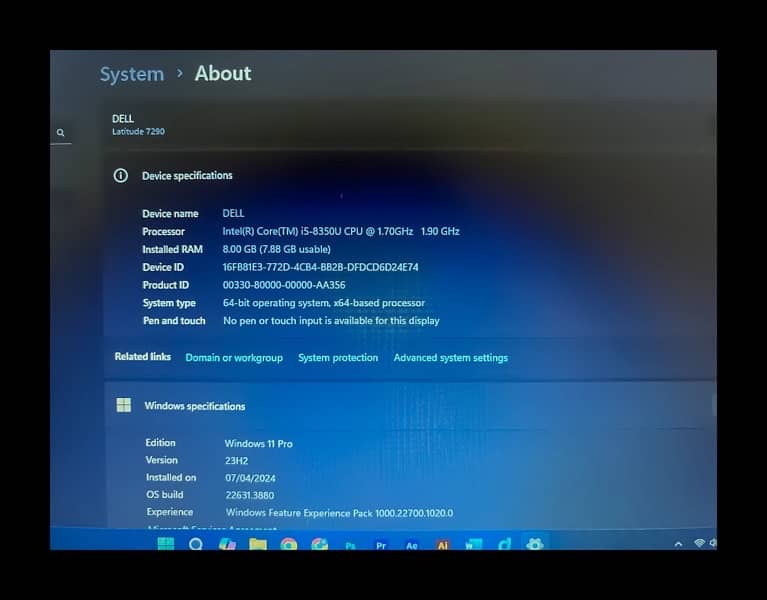767x600 pixels.
Task: Open Advanced system settings link
Action: pos(450,358)
